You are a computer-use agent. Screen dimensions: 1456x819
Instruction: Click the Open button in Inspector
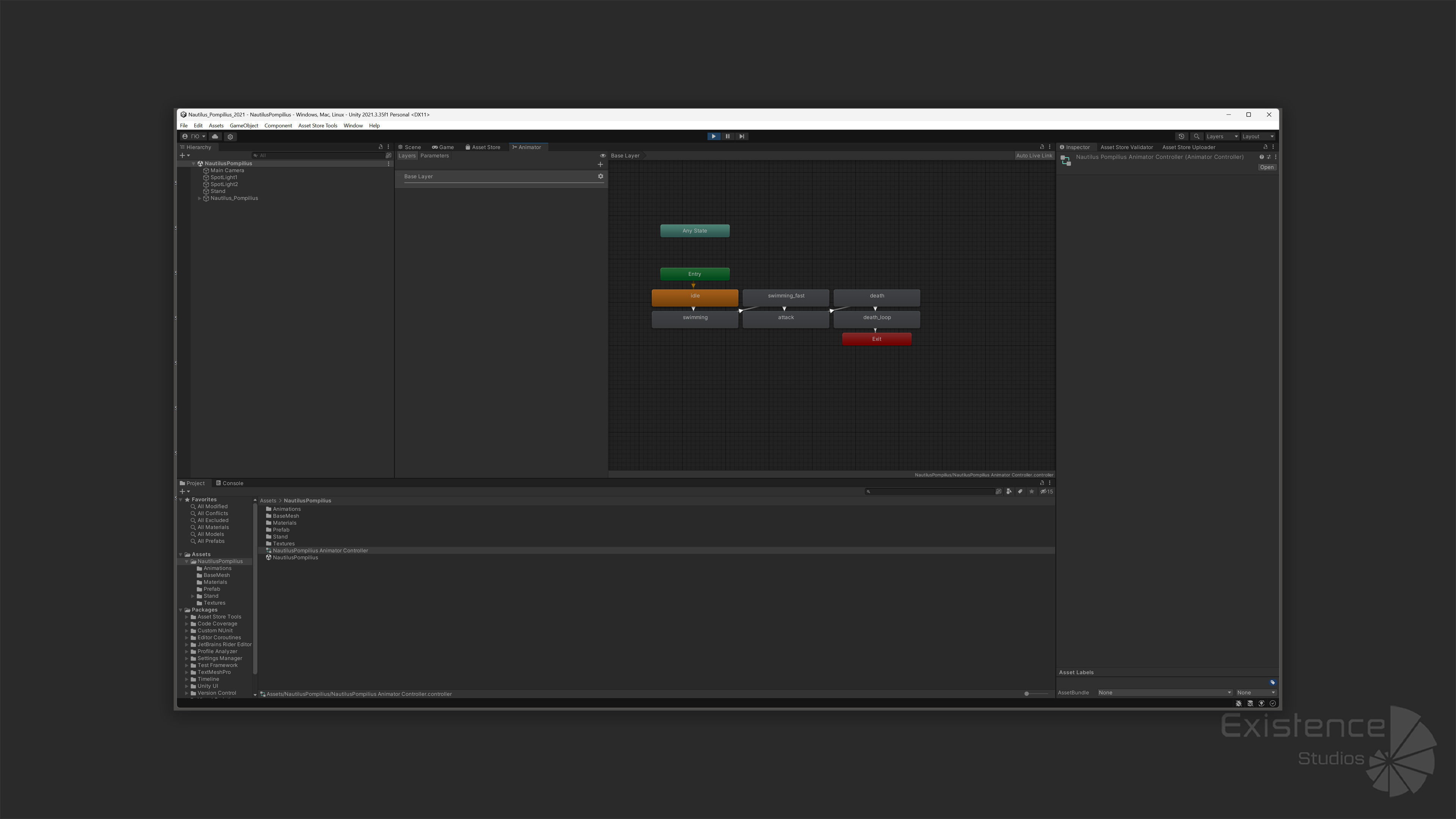[1267, 167]
